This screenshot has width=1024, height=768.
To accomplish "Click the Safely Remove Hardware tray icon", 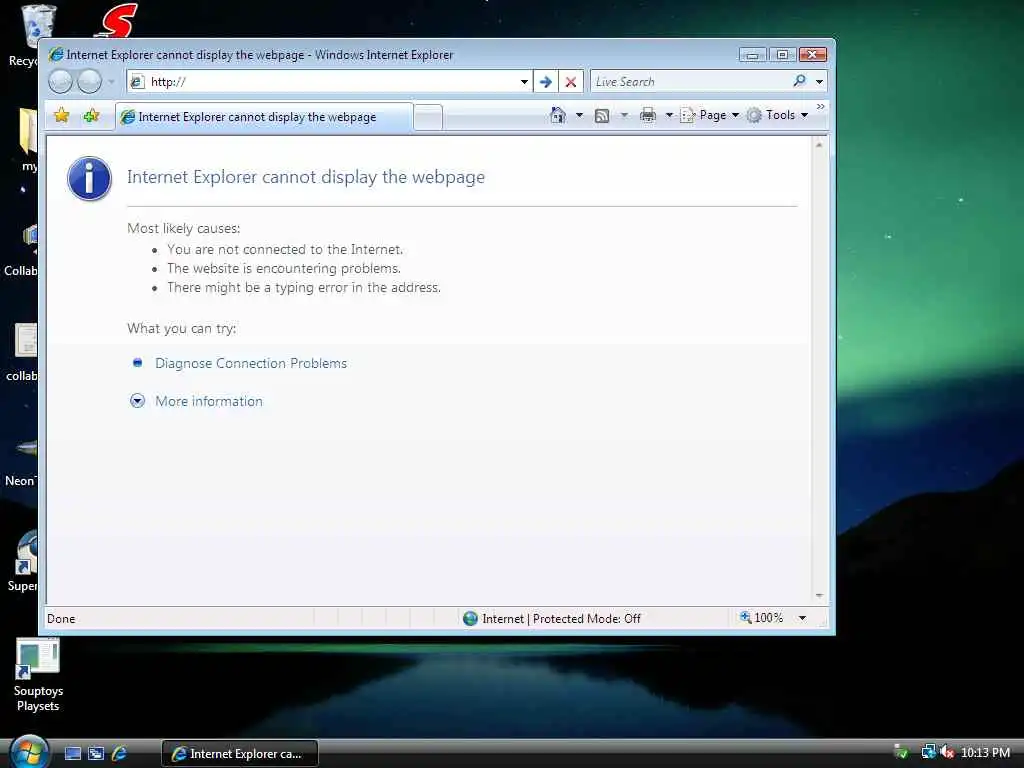I will tap(901, 752).
